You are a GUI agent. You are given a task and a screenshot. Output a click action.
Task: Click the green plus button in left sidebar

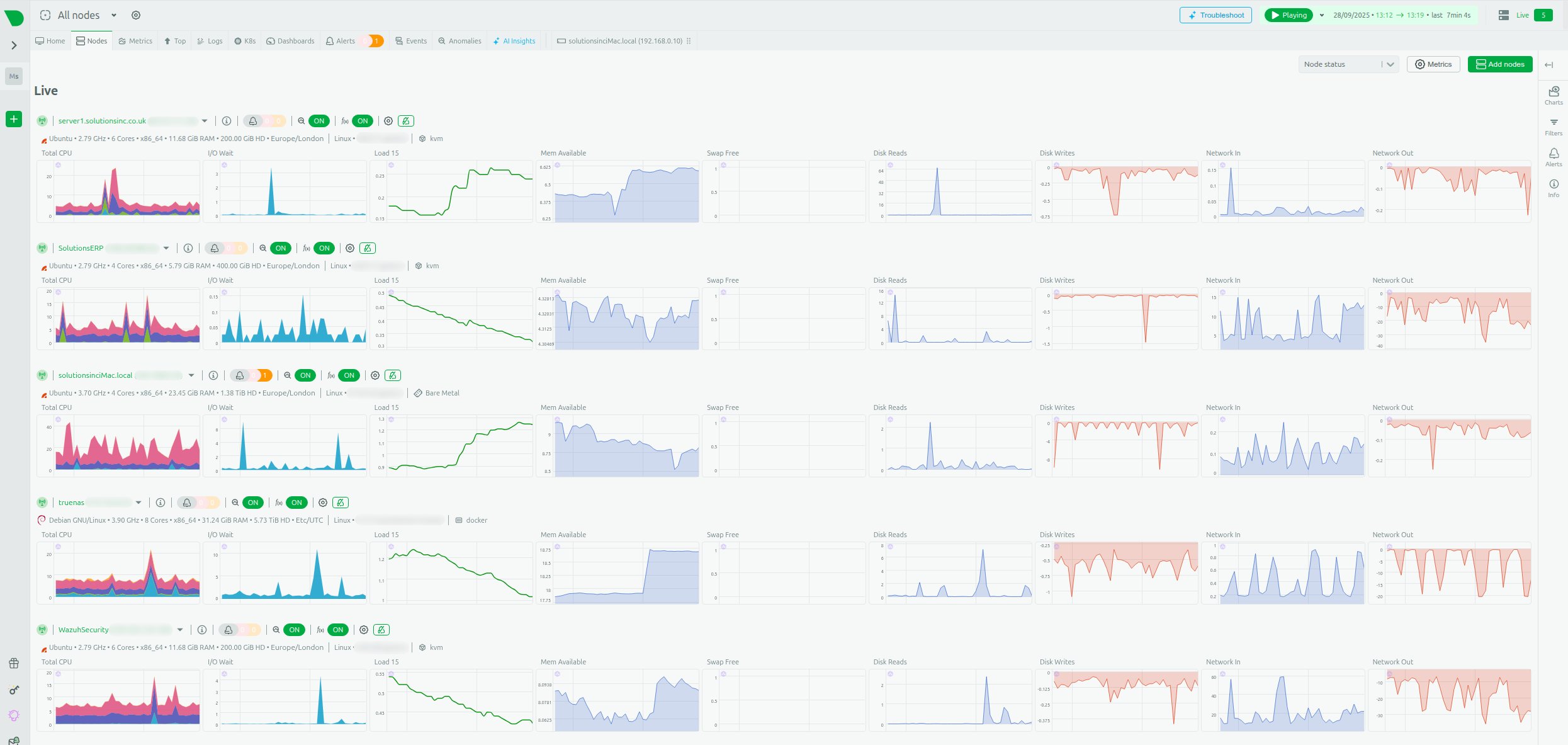point(14,119)
